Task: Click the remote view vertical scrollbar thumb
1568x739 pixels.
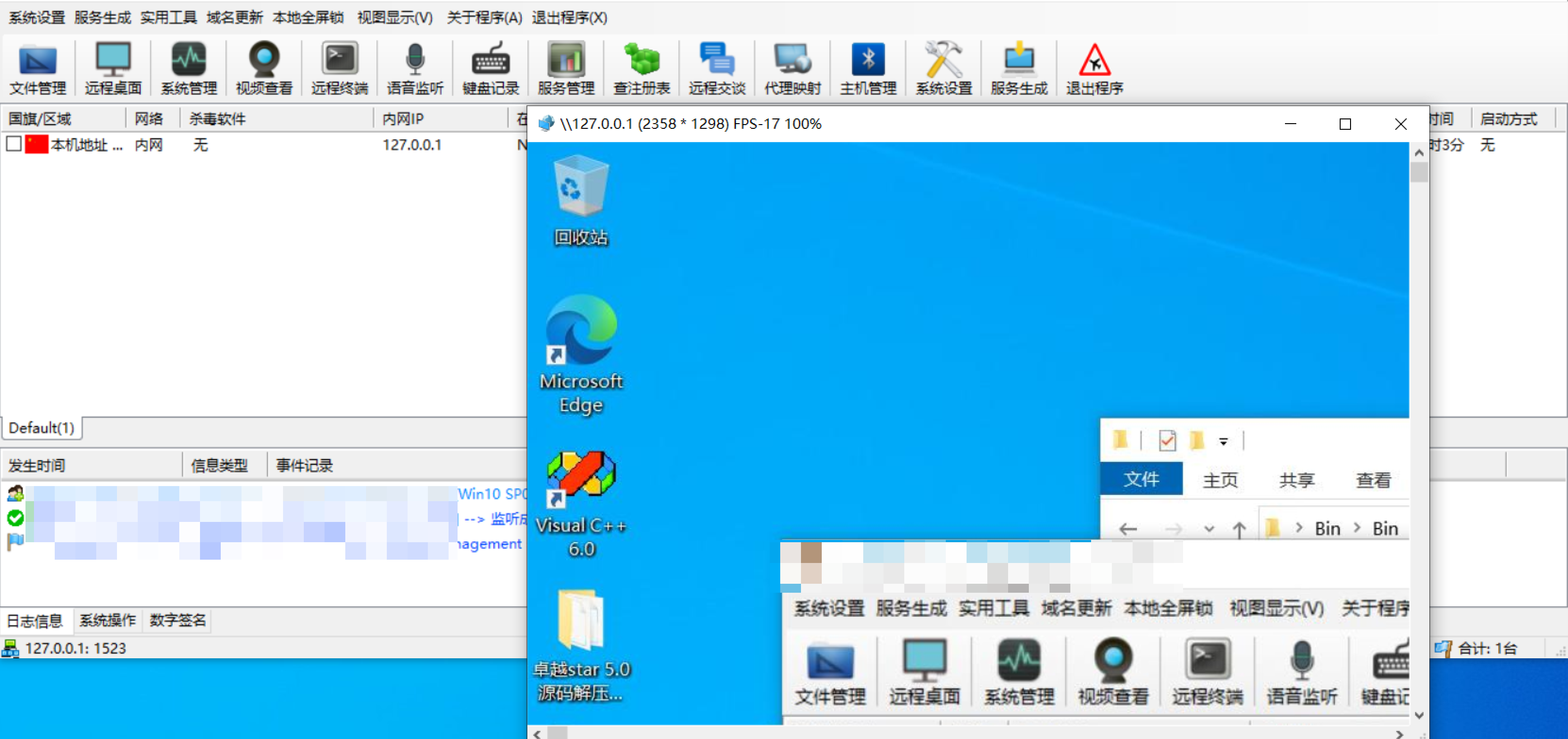Action: [1418, 173]
